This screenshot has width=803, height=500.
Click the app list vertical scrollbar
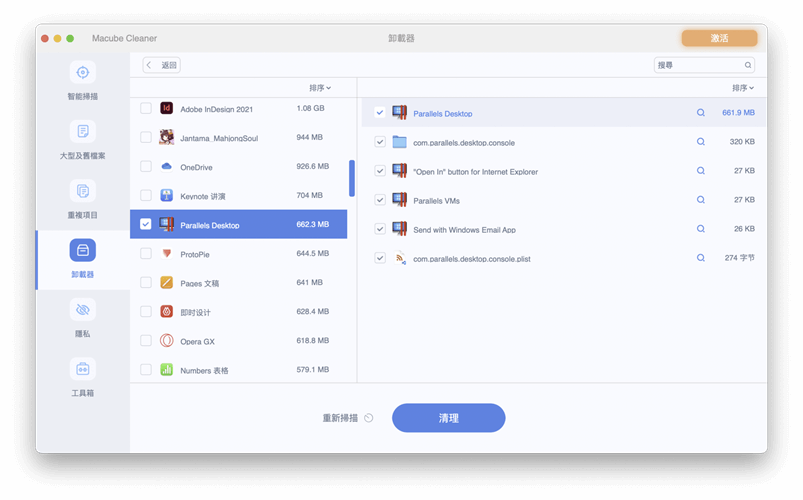(x=352, y=178)
